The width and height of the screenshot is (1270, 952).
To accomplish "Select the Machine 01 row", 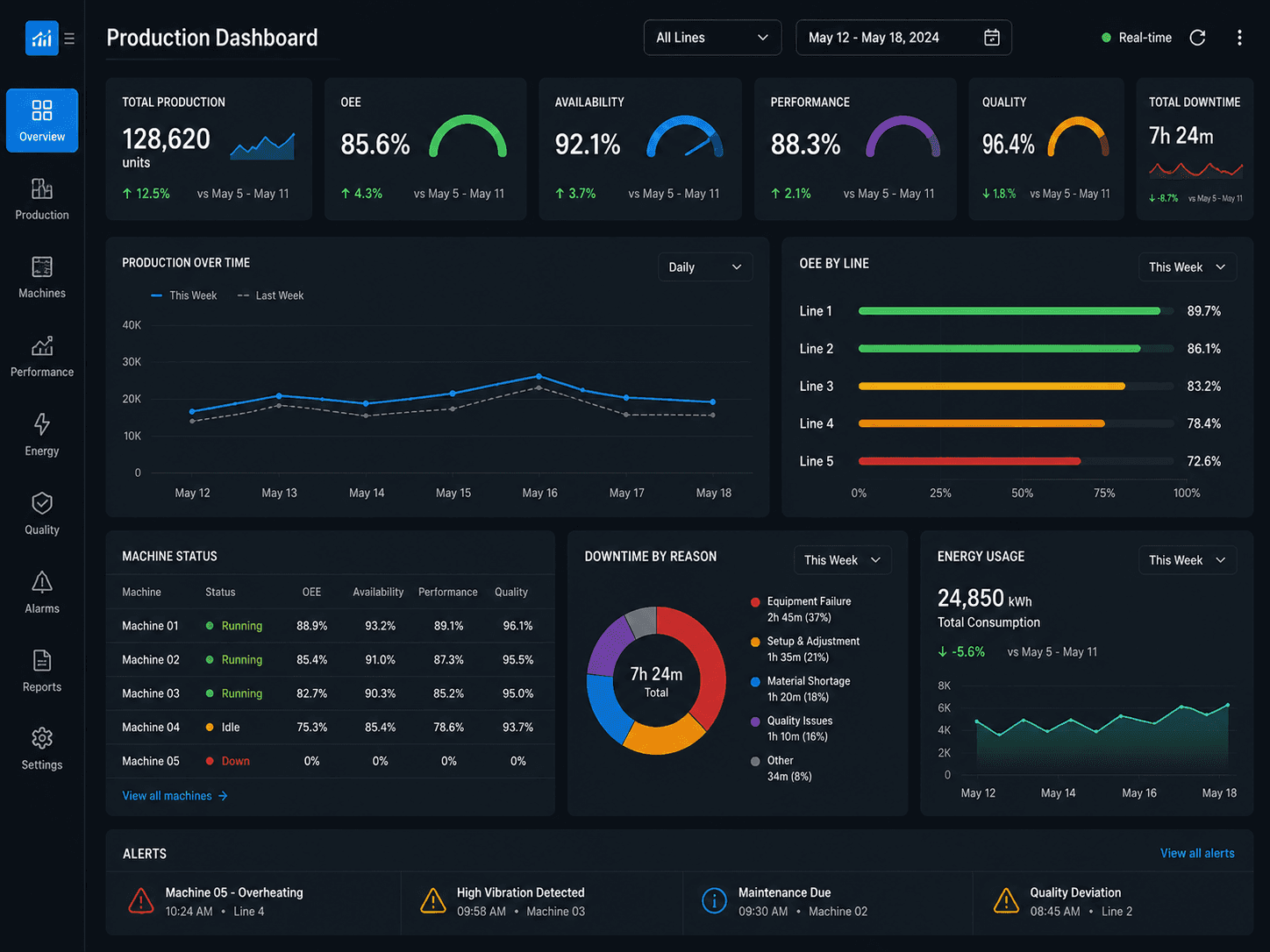I will point(331,626).
